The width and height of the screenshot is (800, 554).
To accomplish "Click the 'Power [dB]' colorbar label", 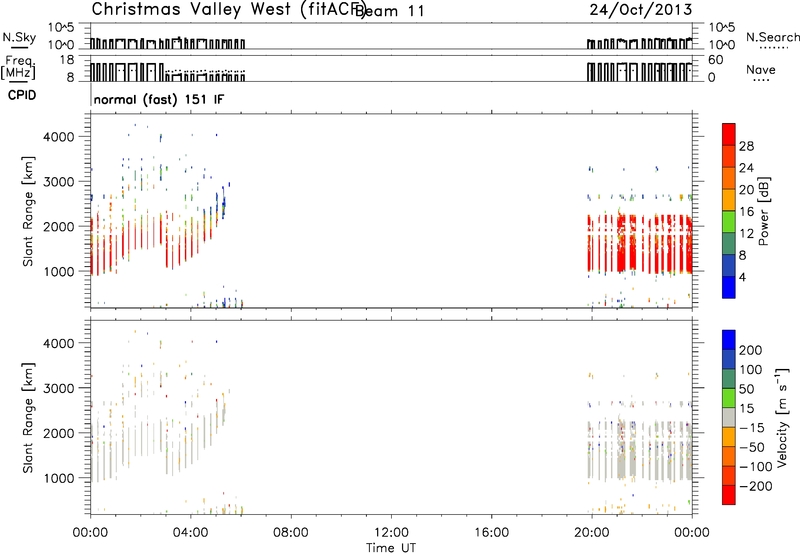I will coord(764,211).
